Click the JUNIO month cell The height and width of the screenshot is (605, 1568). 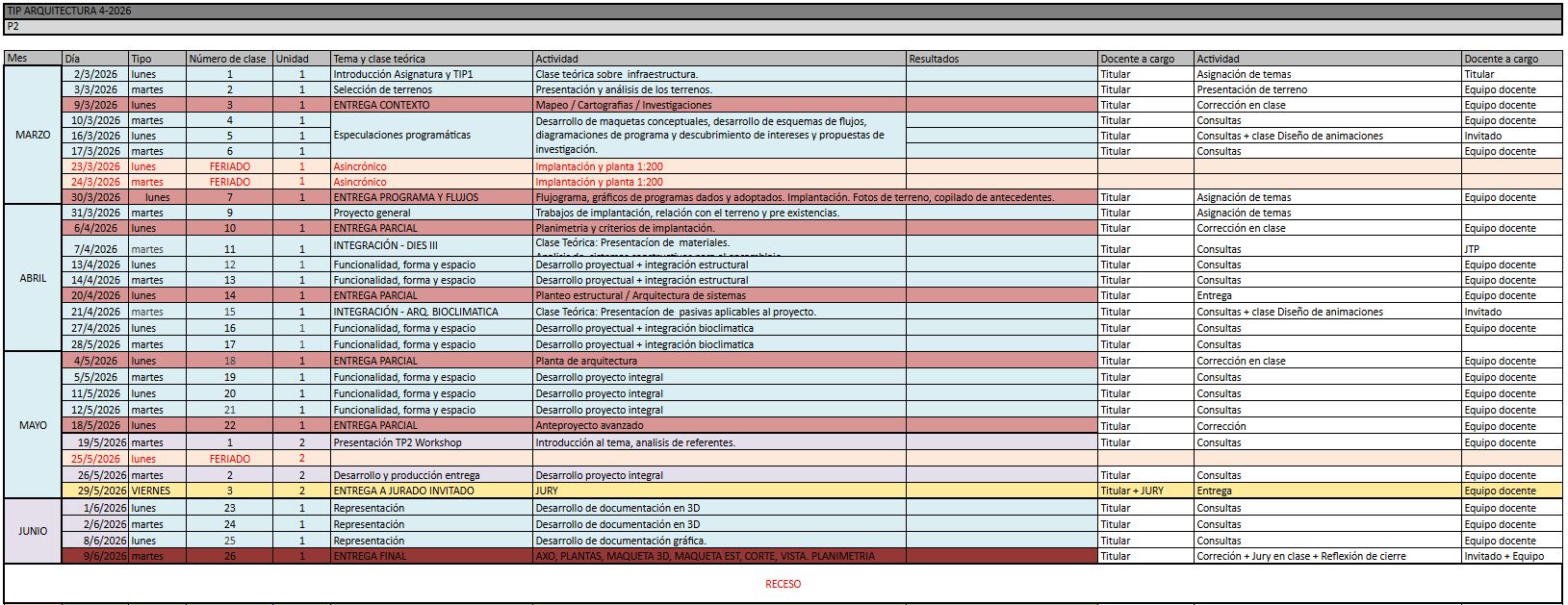coord(33,531)
